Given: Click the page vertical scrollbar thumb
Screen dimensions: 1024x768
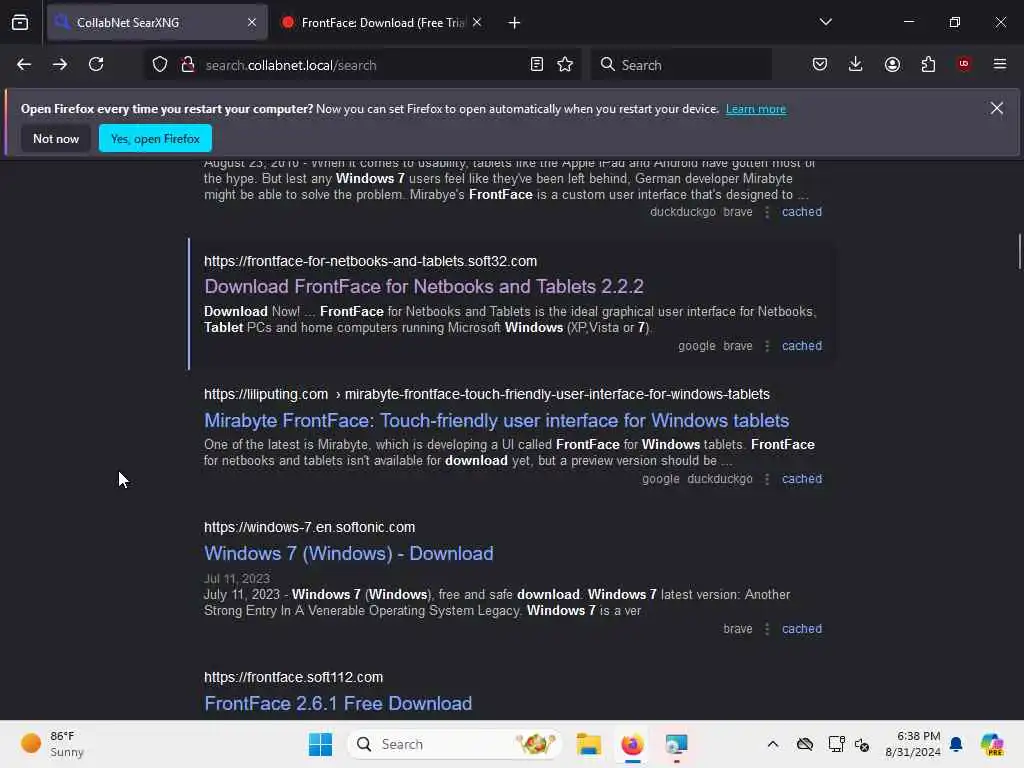Looking at the screenshot, I should (1019, 251).
